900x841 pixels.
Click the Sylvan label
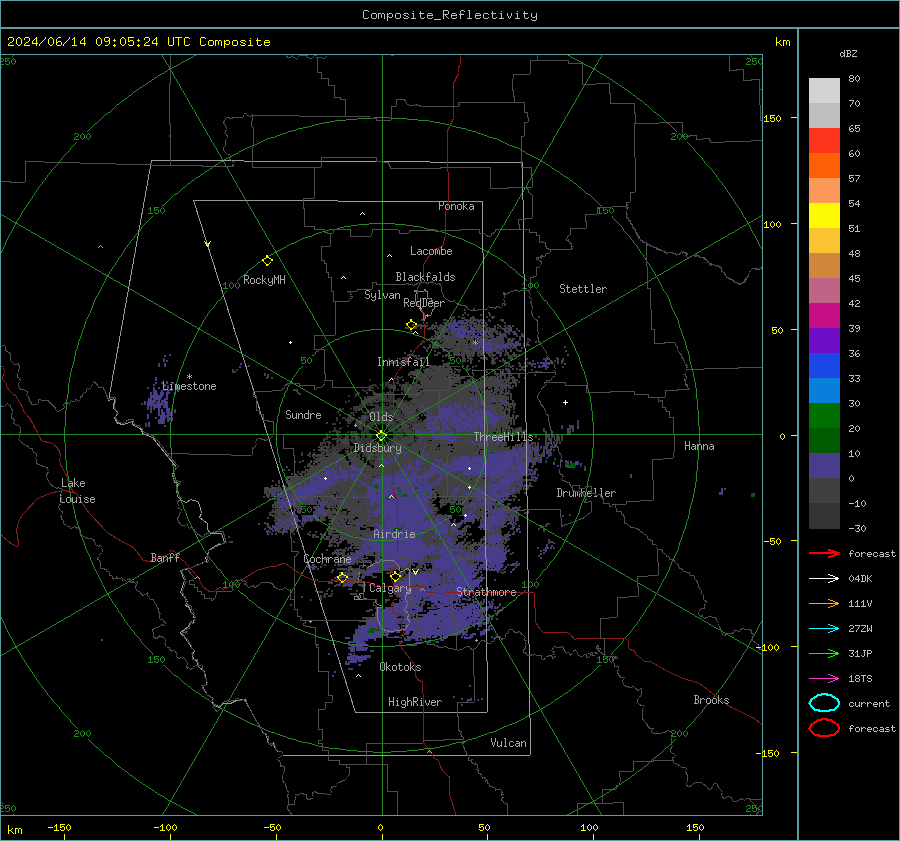tap(382, 295)
